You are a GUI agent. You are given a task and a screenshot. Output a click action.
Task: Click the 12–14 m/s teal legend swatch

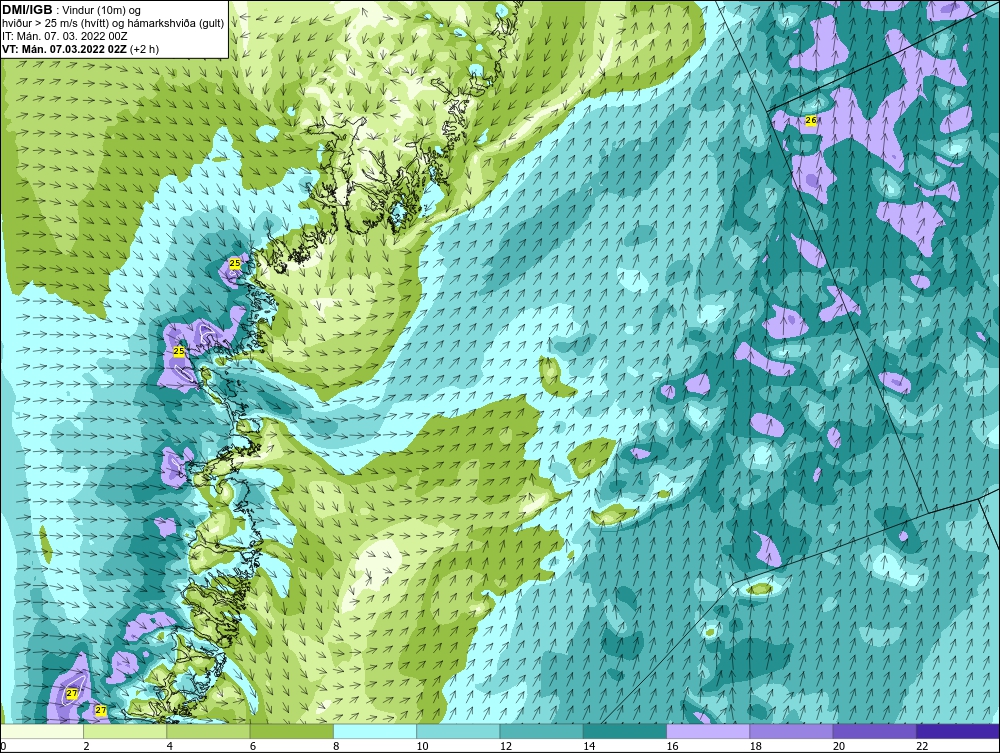541,731
